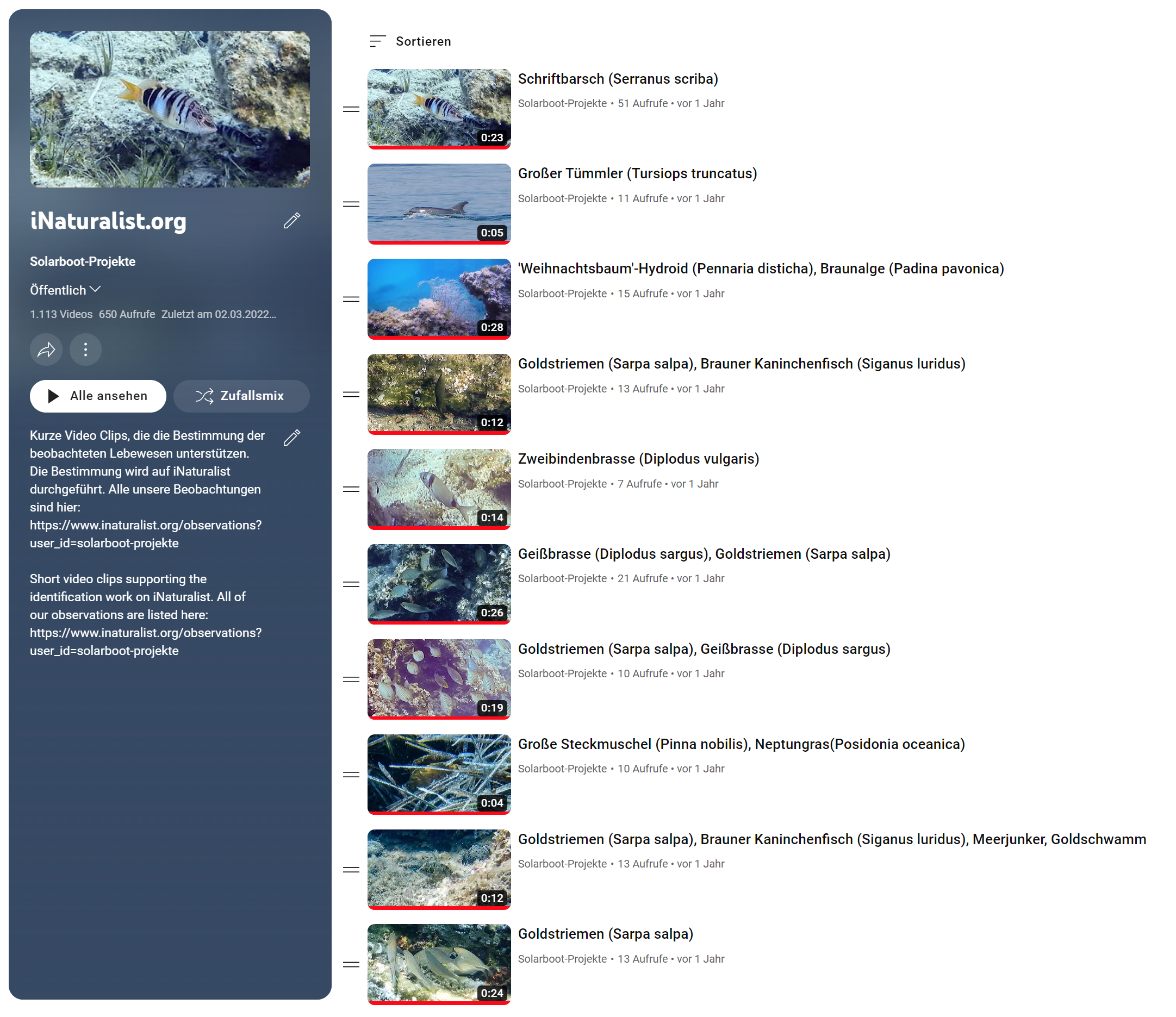This screenshot has width=1176, height=1017.
Task: Open the three-dot more options menu
Action: 86,350
